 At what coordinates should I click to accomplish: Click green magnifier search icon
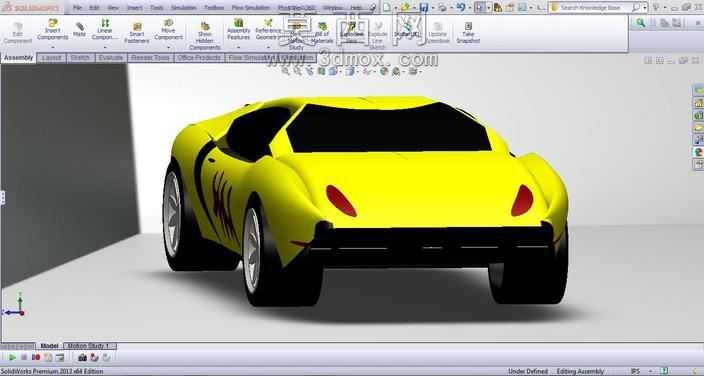click(x=641, y=23)
